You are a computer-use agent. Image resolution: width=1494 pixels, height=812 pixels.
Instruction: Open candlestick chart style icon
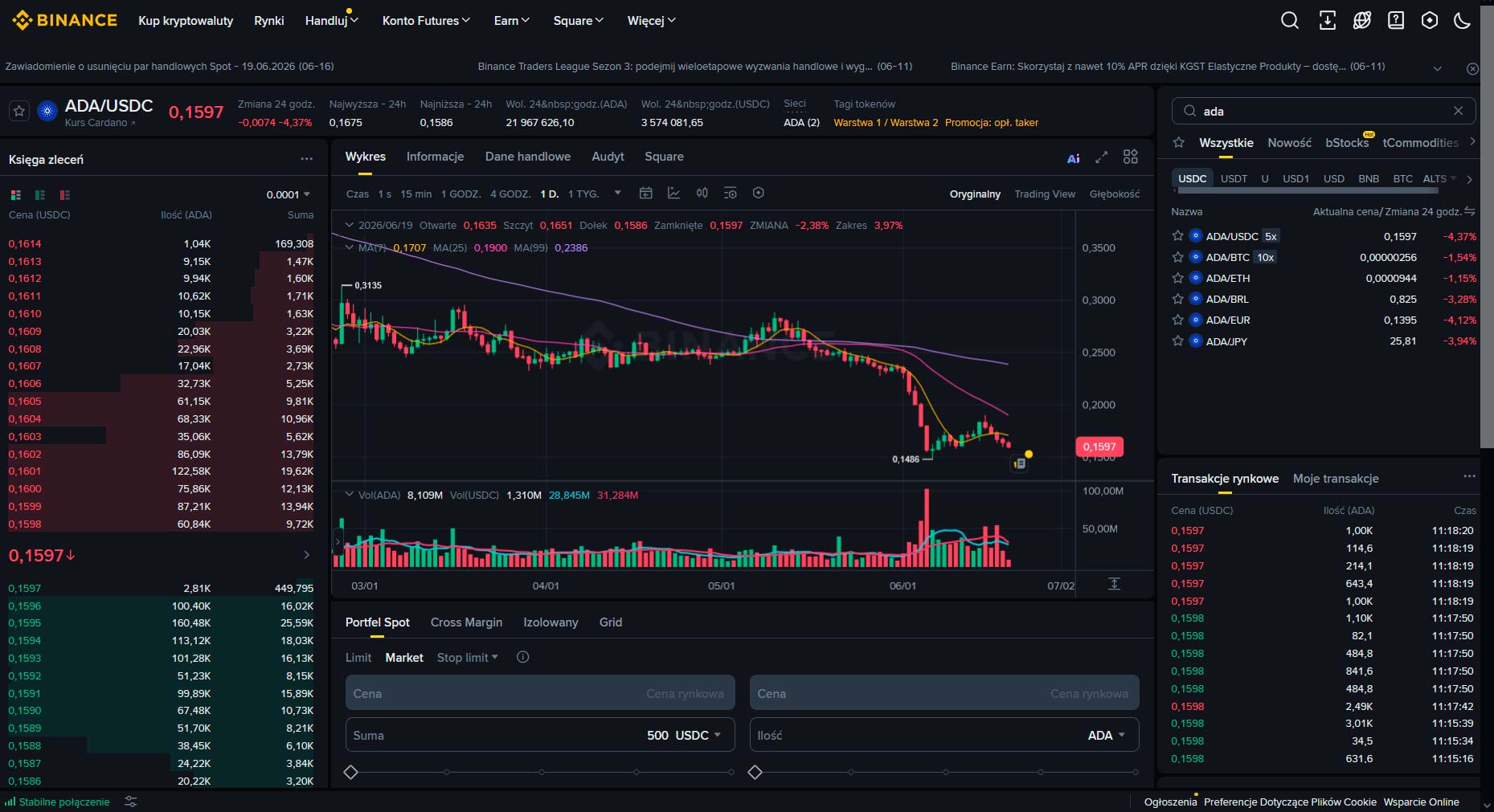702,194
